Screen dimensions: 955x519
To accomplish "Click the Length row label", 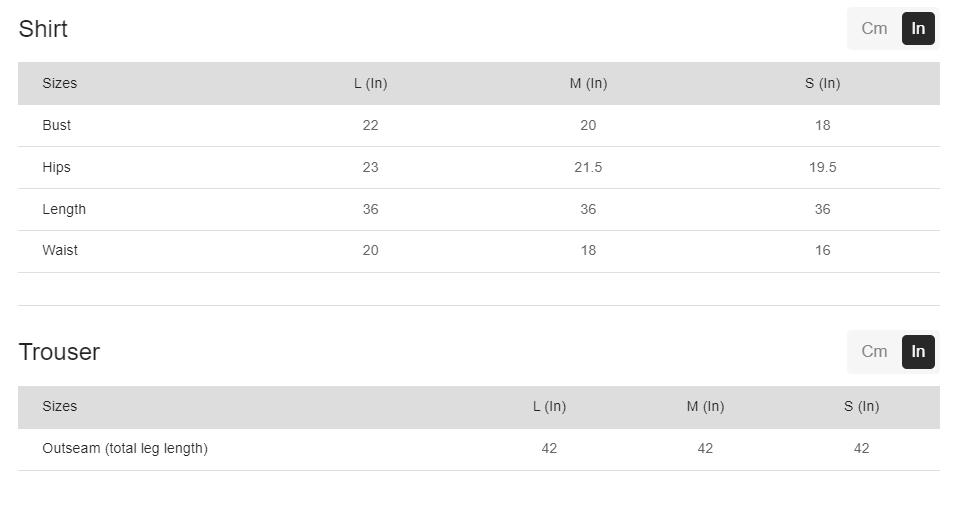I will click(x=64, y=210).
